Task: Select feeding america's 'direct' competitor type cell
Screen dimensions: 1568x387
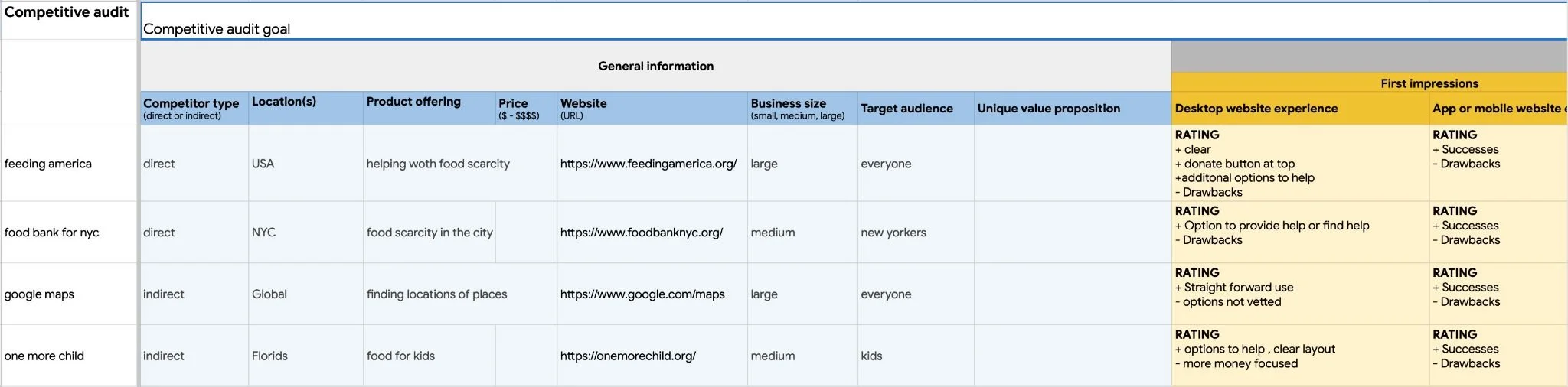Action: [194, 164]
